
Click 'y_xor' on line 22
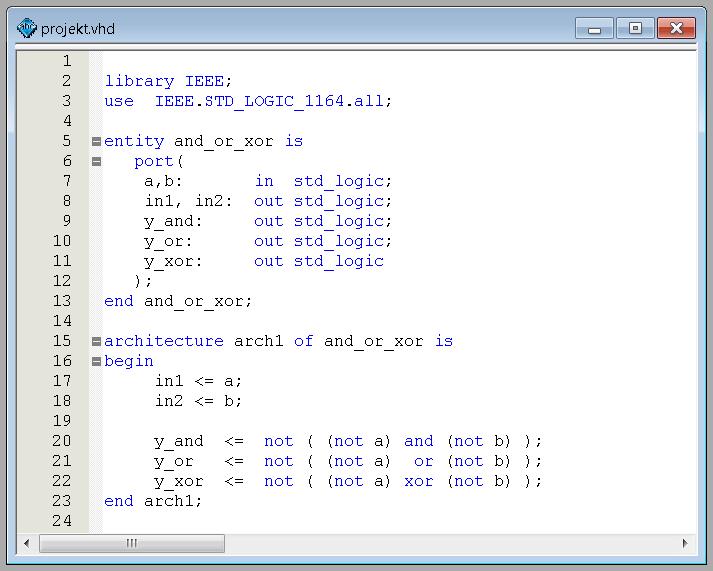pos(179,481)
